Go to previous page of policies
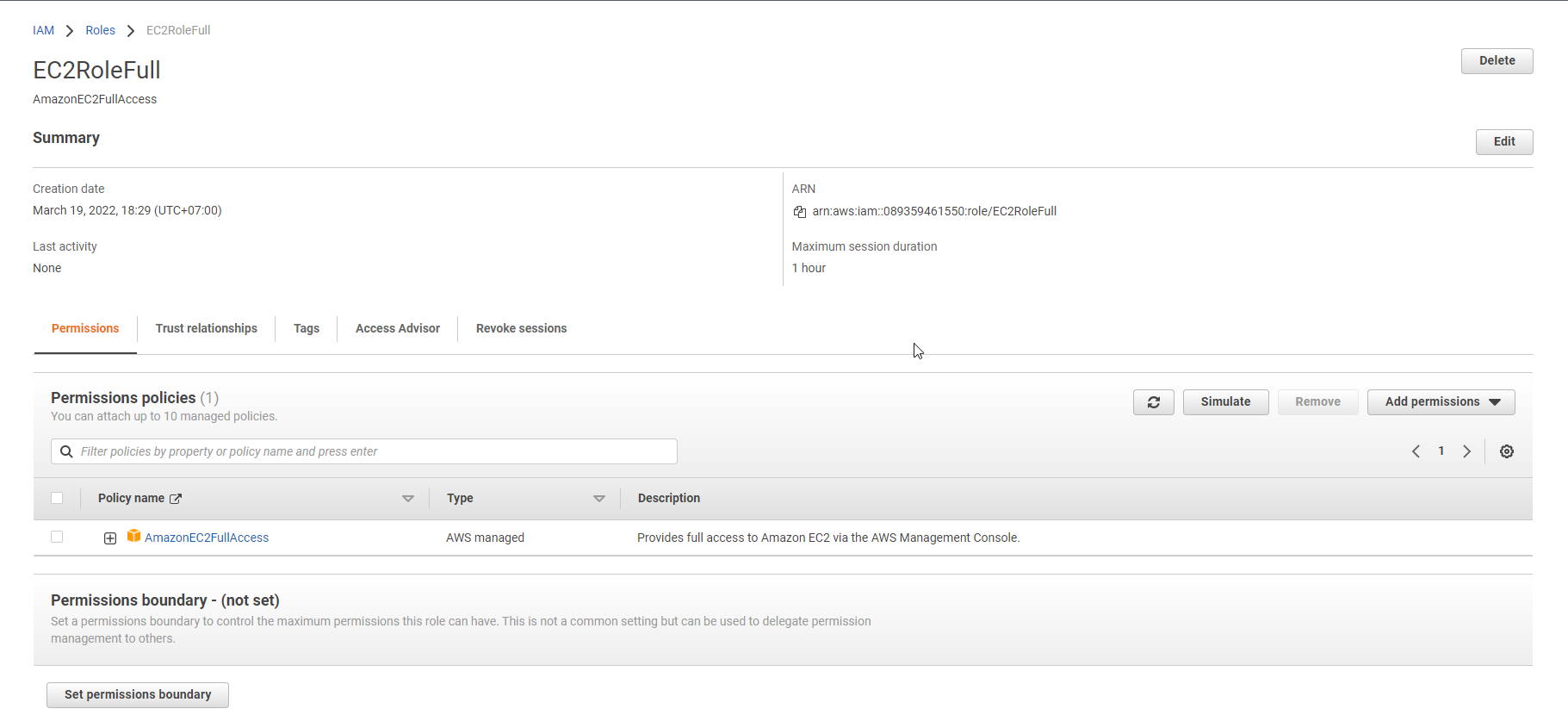The image size is (1568, 715). [1416, 451]
